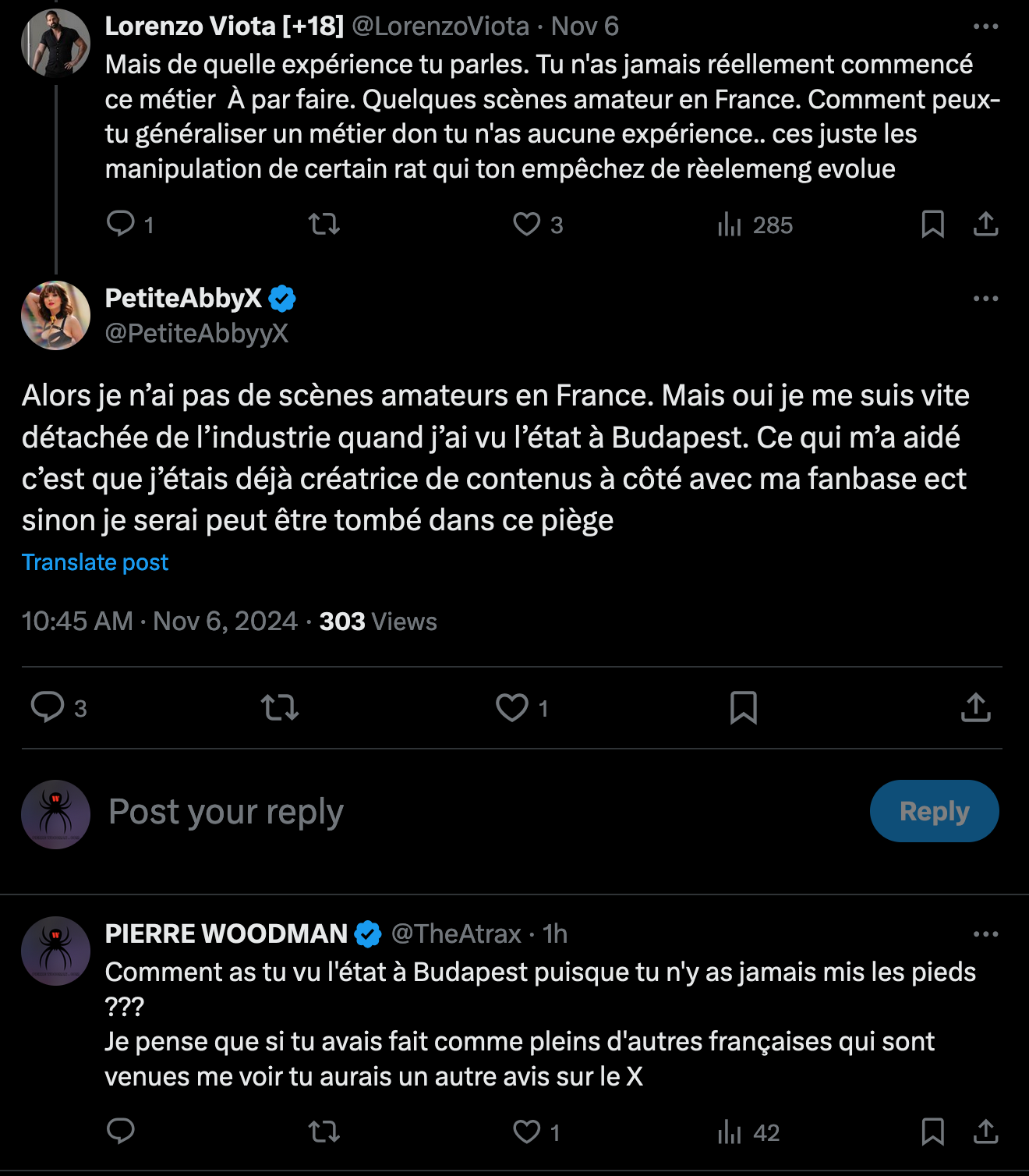Like Pierre Woodman's reply
The image size is (1029, 1176).
527,1132
